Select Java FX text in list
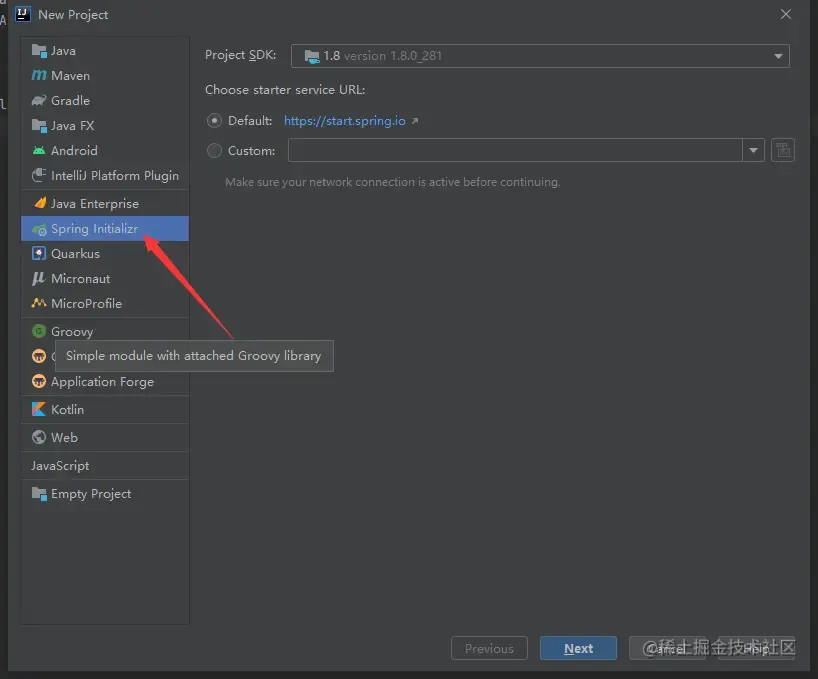The image size is (818, 679). pos(73,126)
